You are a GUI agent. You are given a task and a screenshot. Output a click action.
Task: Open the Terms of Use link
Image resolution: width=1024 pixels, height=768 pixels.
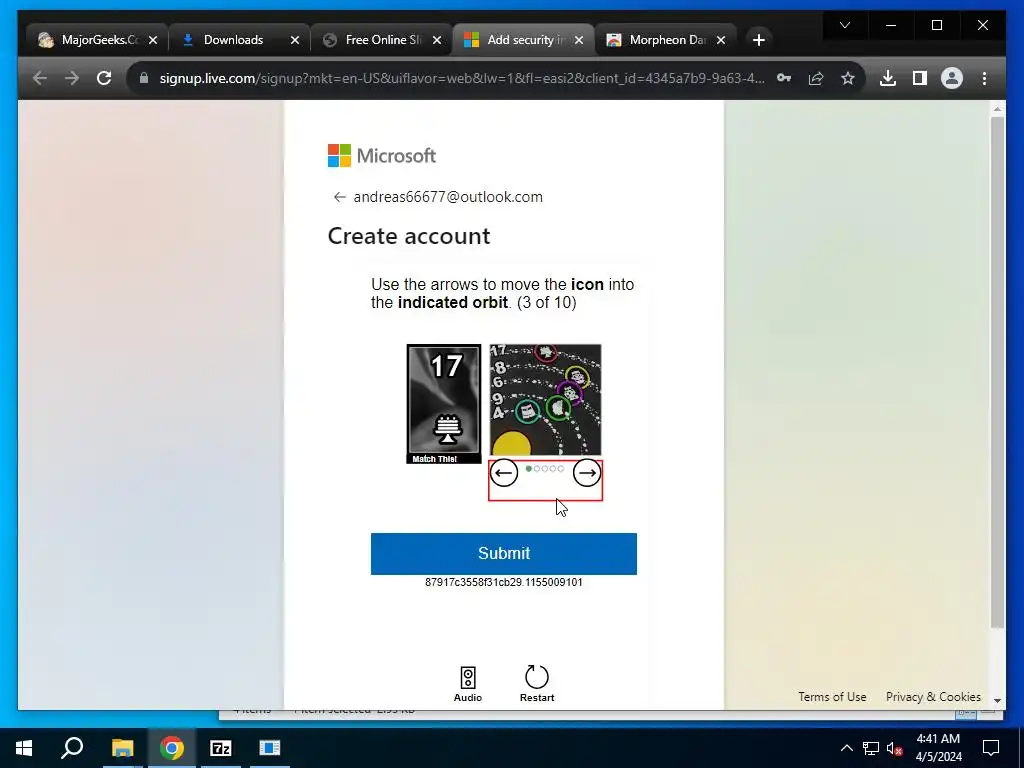coord(832,697)
